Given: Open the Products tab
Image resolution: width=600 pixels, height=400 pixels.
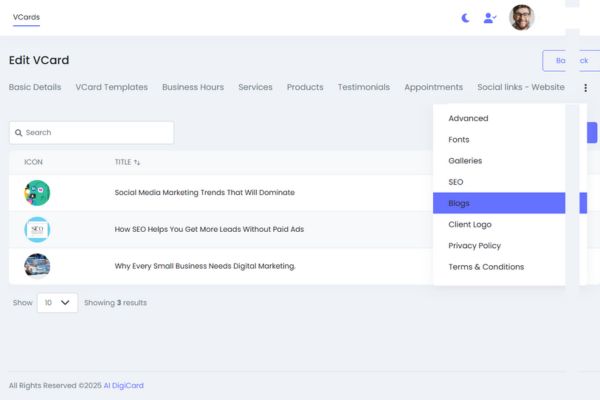Looking at the screenshot, I should (x=305, y=87).
